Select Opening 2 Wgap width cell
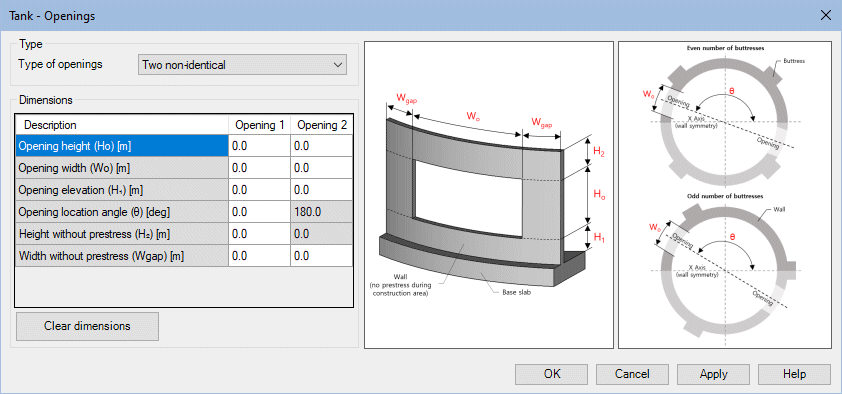The height and width of the screenshot is (394, 842). 321,256
